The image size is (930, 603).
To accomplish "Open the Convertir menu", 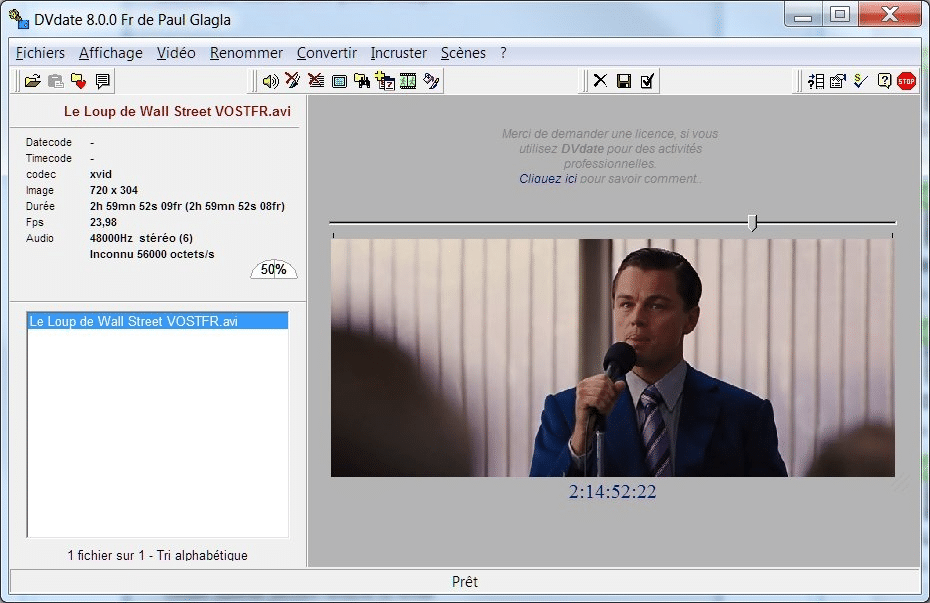I will pyautogui.click(x=327, y=53).
